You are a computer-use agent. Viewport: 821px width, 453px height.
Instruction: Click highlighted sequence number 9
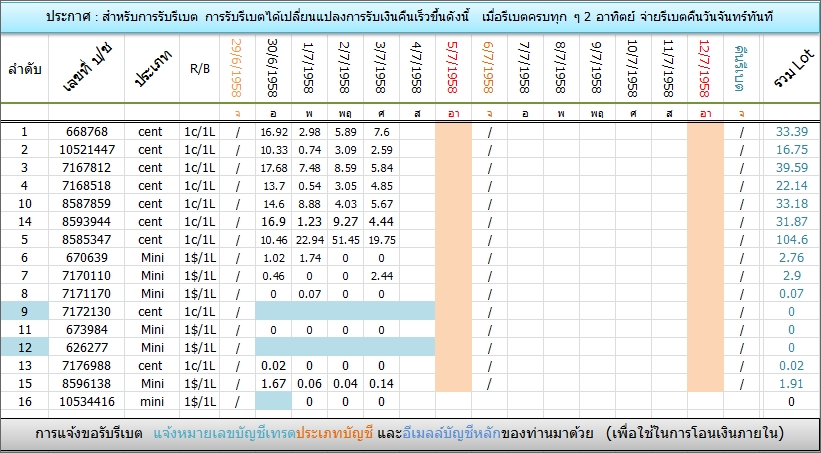pyautogui.click(x=25, y=312)
